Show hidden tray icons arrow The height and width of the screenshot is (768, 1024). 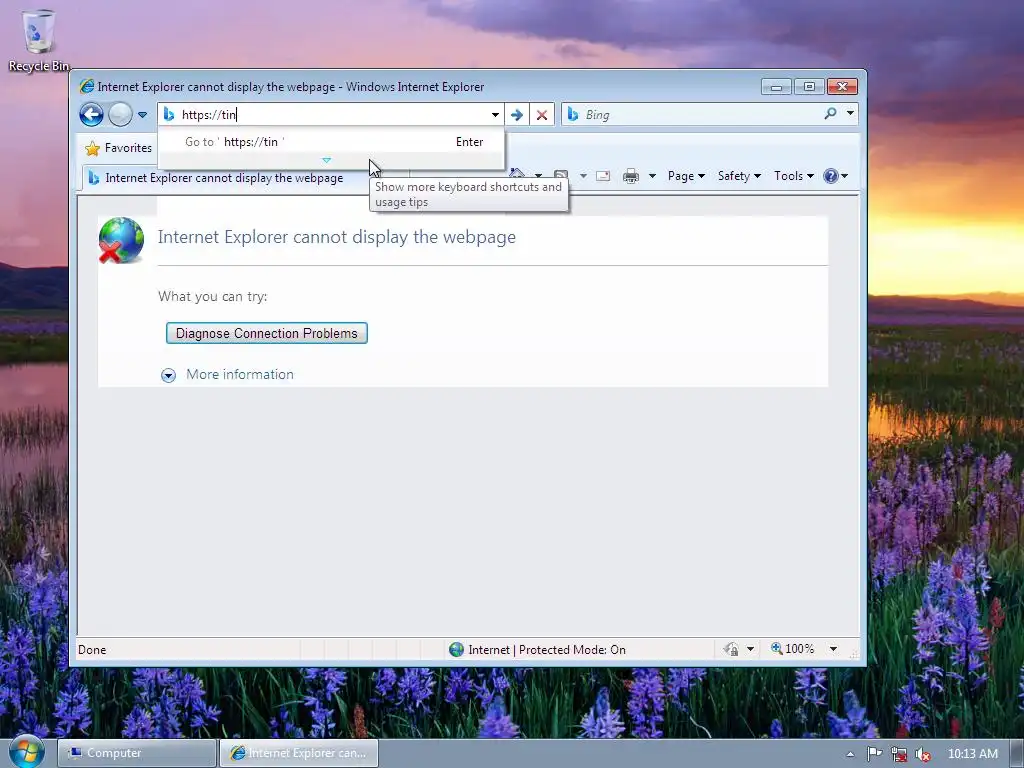850,754
